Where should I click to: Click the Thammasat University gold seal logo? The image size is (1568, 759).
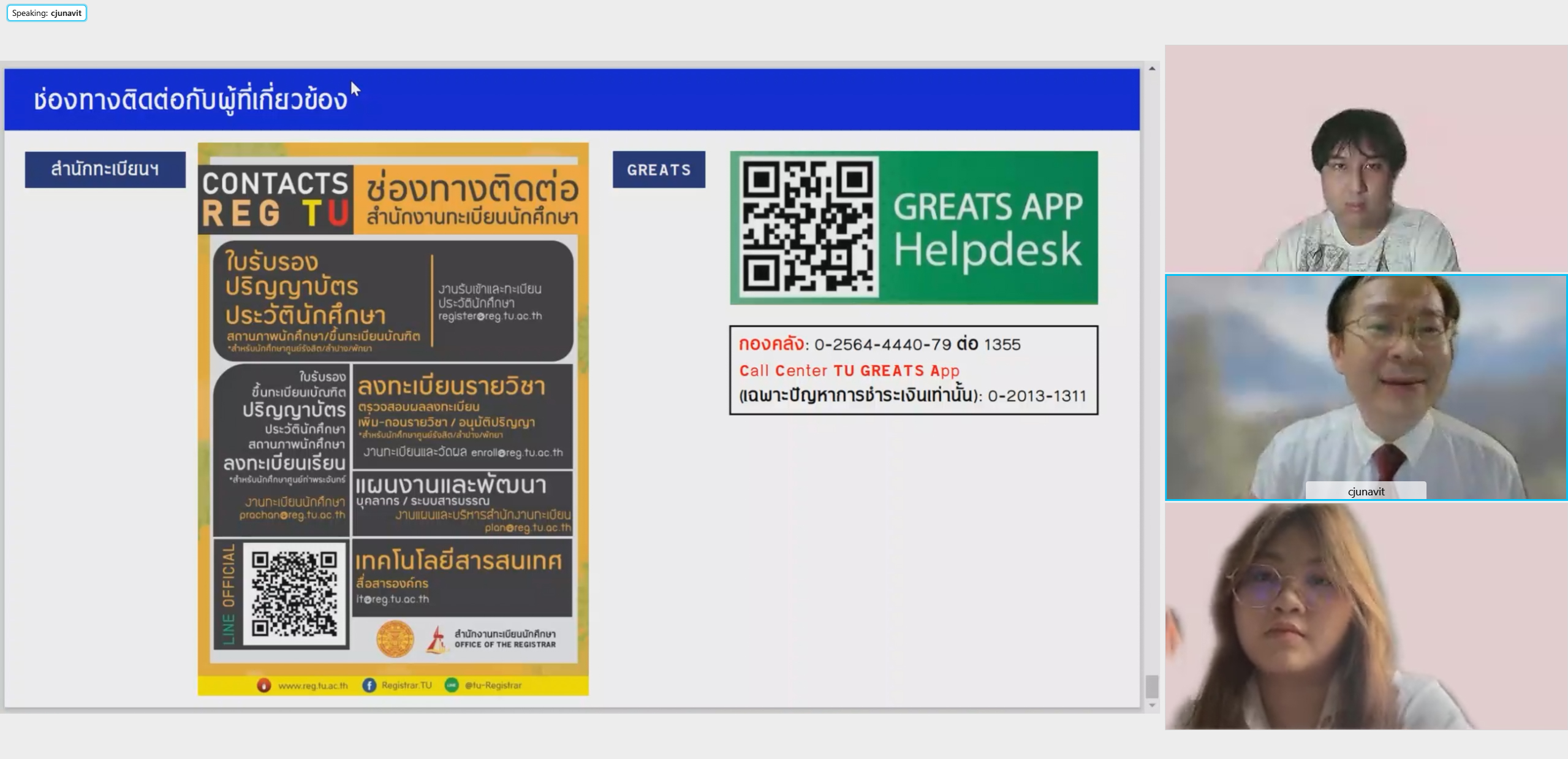tap(395, 639)
